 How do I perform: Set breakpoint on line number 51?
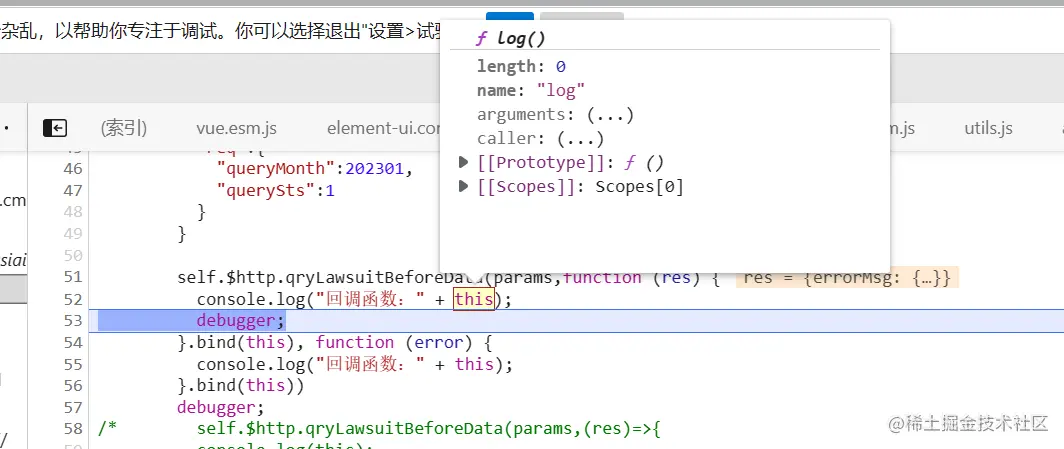coord(71,277)
